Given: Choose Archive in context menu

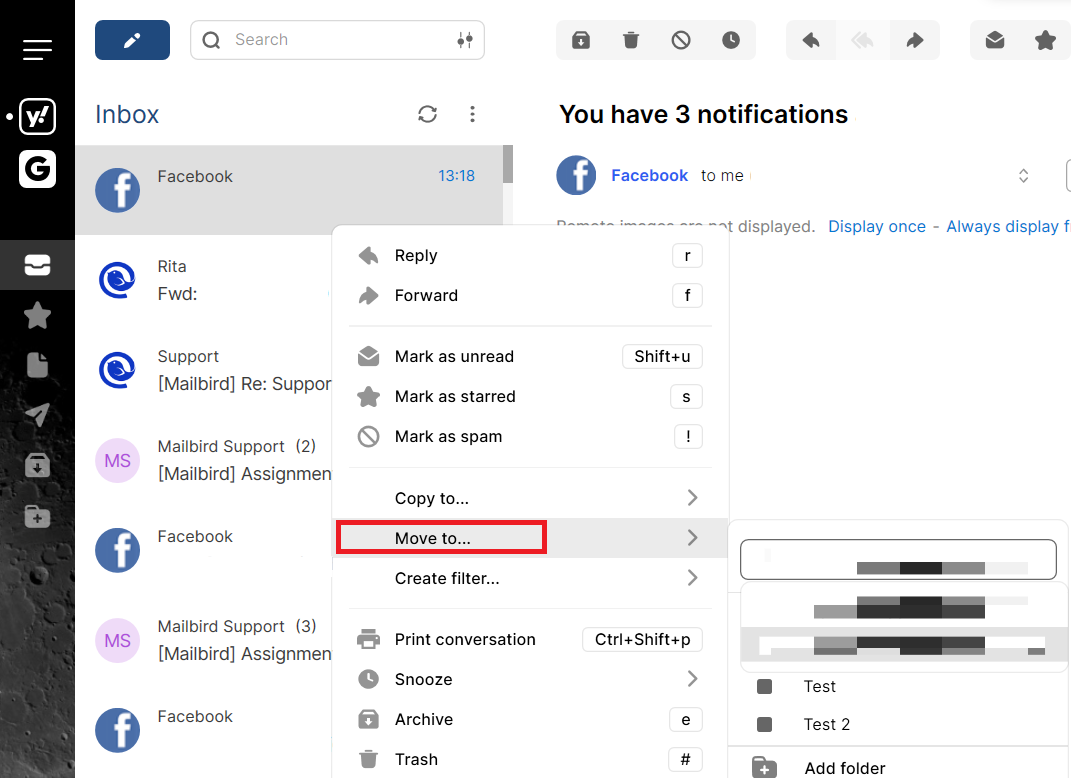Looking at the screenshot, I should click(x=530, y=719).
